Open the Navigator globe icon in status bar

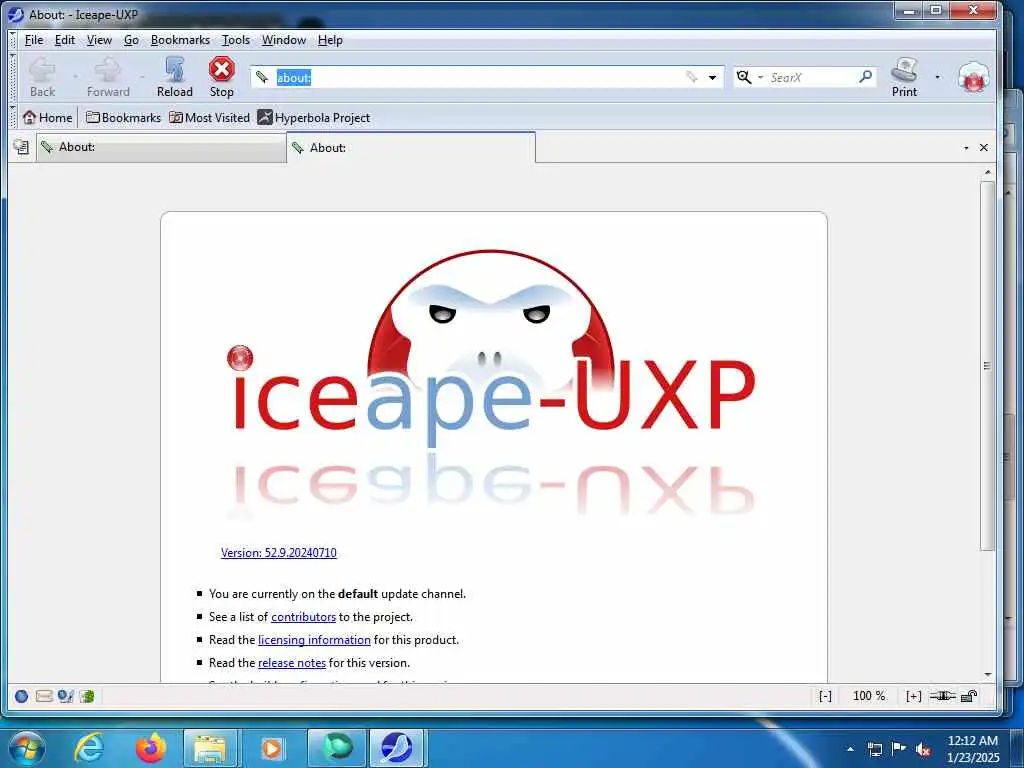pyautogui.click(x=21, y=696)
